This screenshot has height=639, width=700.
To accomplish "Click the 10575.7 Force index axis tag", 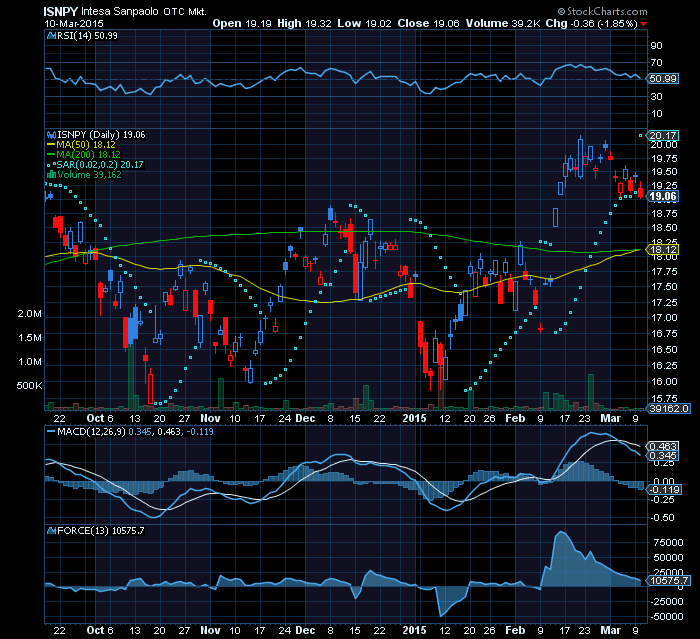I will [669, 581].
